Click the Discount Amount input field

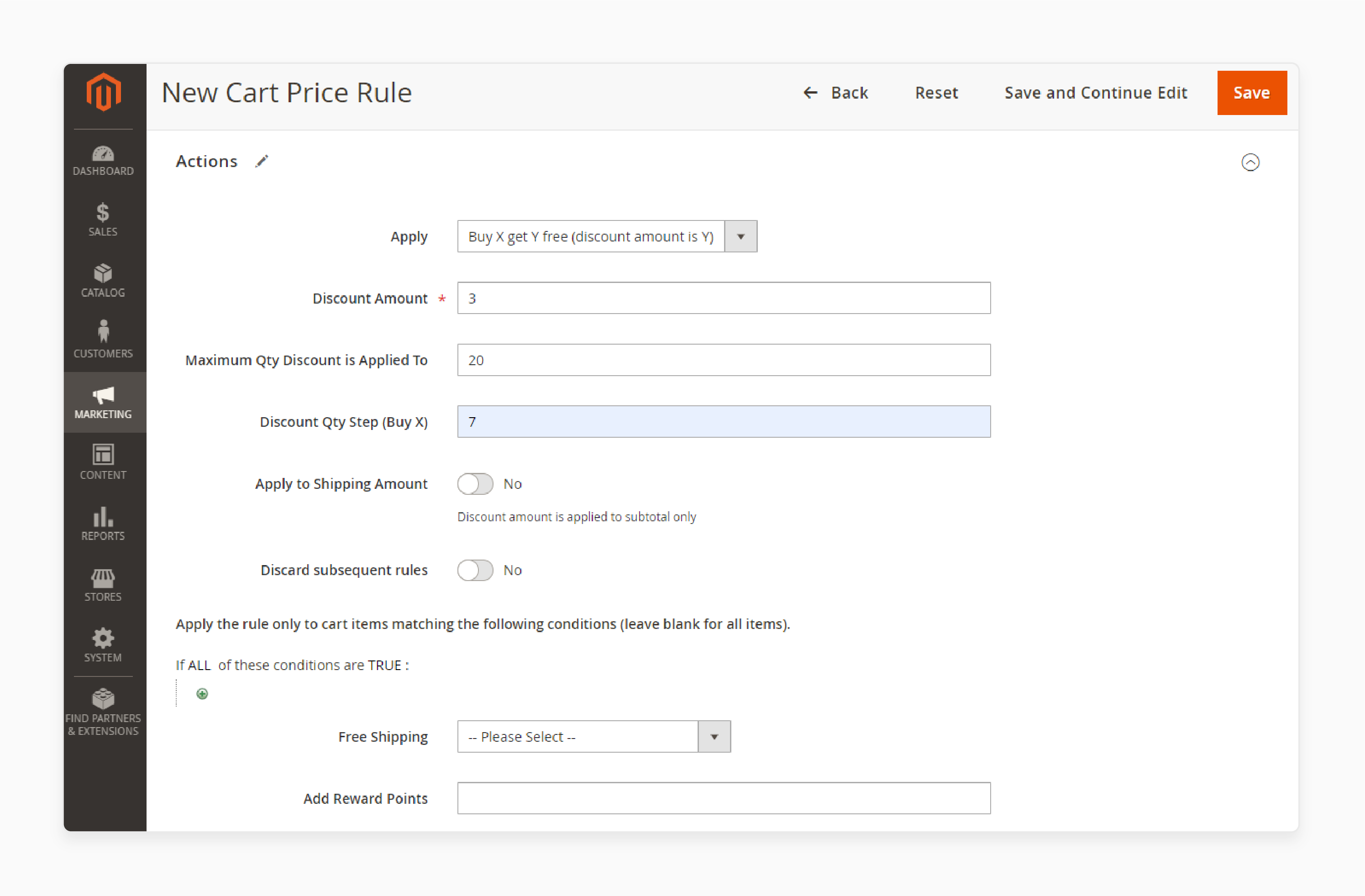coord(723,298)
